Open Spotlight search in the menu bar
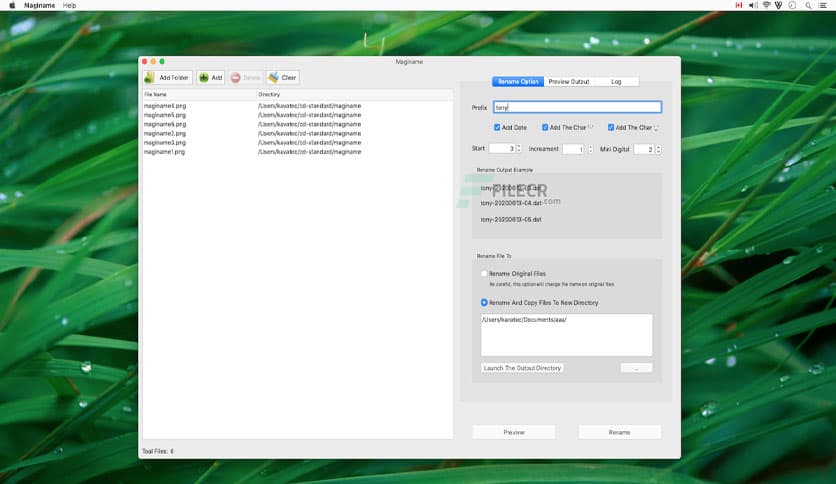 pos(807,5)
